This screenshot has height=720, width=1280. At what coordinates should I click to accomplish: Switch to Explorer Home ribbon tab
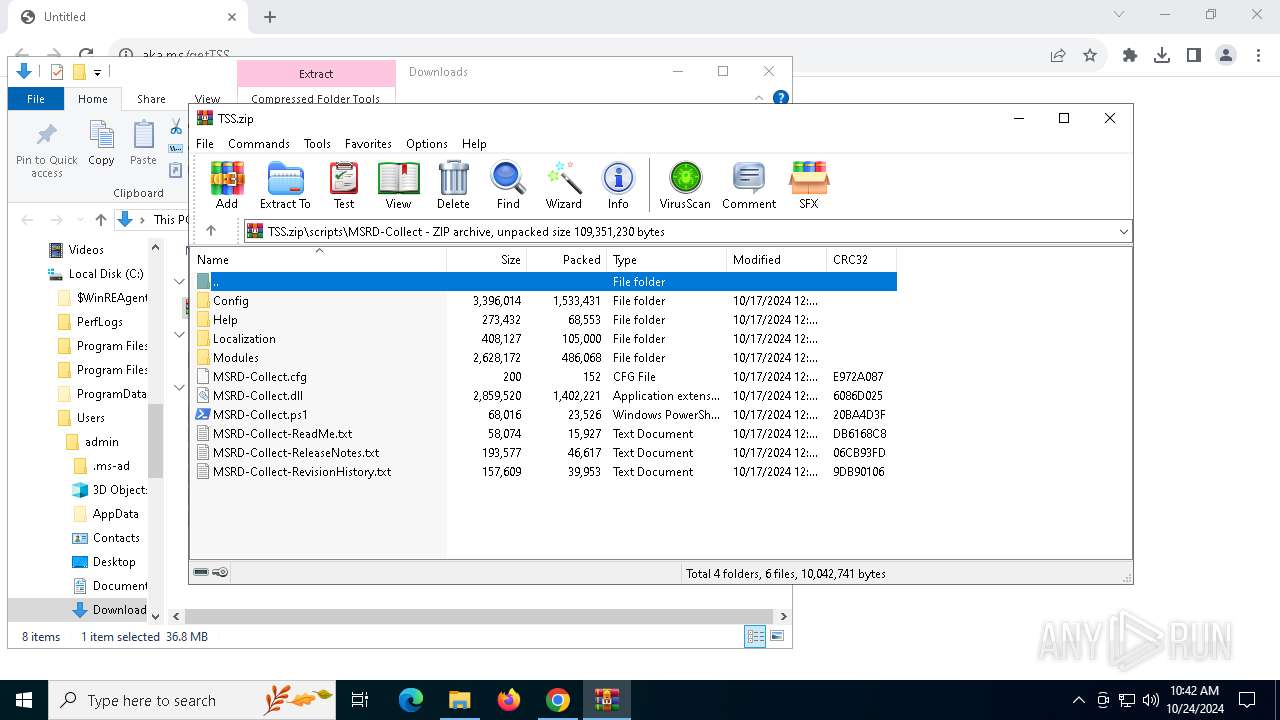(93, 99)
